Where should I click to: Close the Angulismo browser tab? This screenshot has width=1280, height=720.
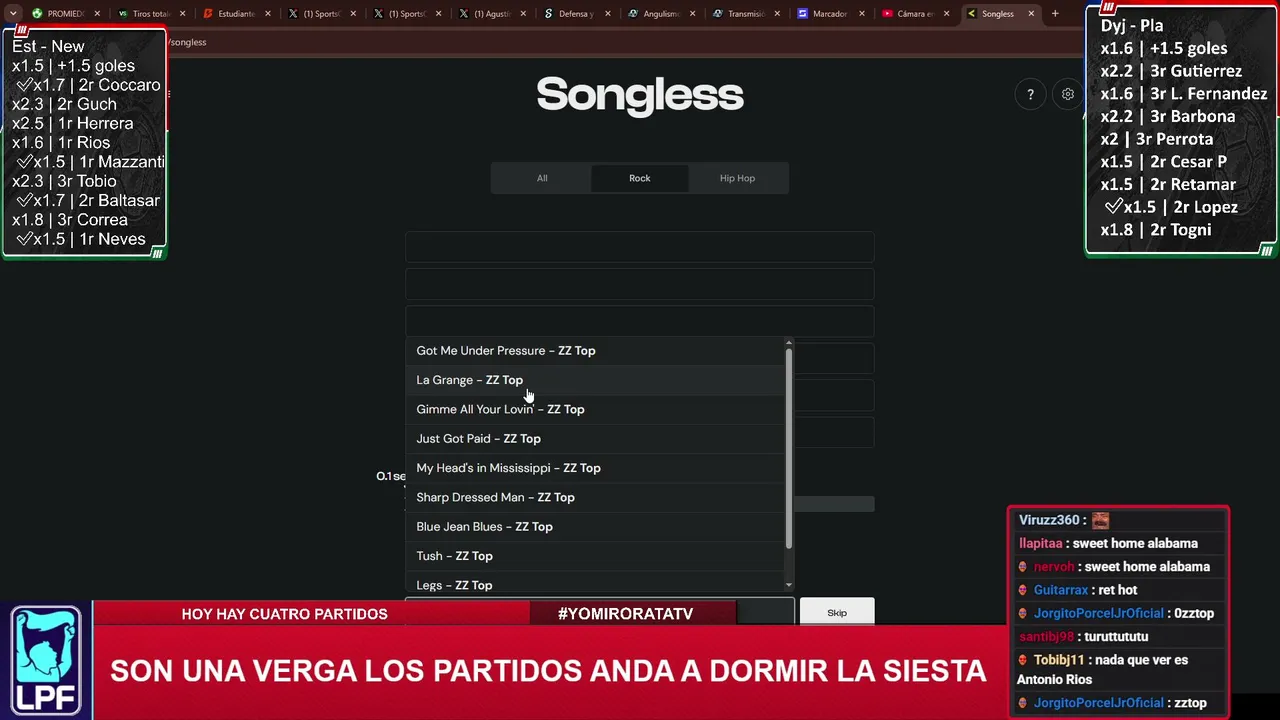[x=692, y=14]
